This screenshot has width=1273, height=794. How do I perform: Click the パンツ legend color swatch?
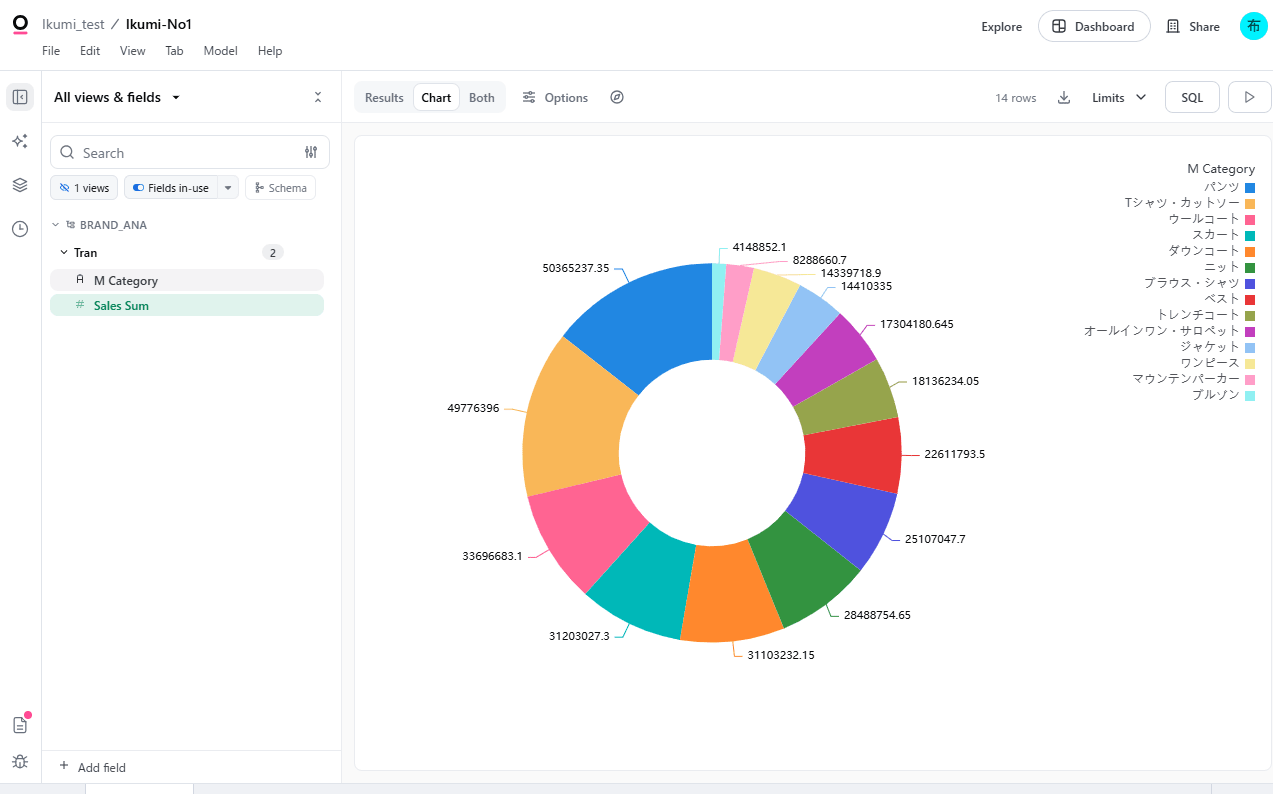[x=1250, y=187]
